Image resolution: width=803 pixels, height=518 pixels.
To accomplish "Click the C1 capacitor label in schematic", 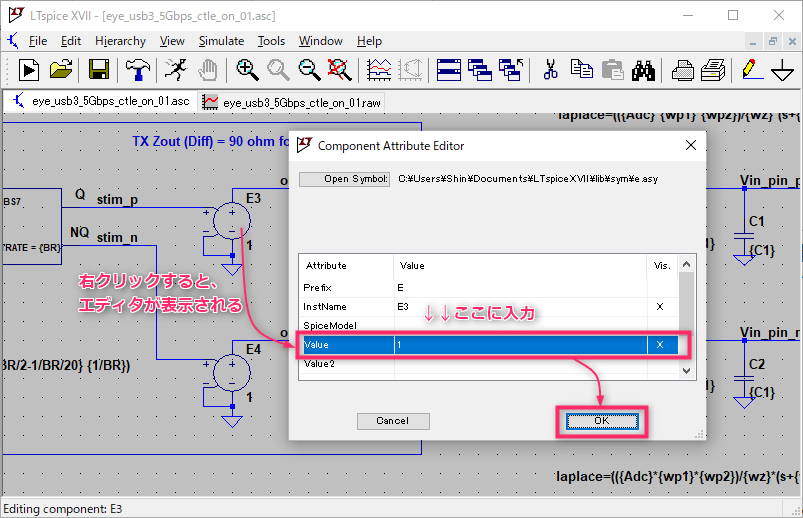I will pyautogui.click(x=756, y=221).
